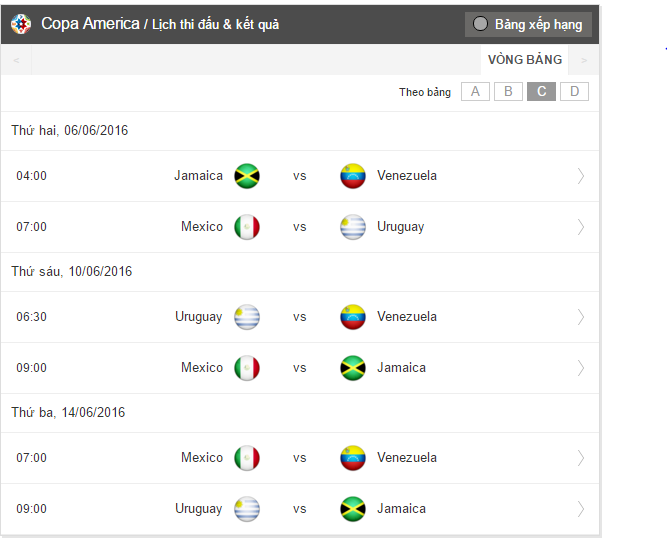Switch to group B tab
The image size is (667, 543).
point(508,92)
